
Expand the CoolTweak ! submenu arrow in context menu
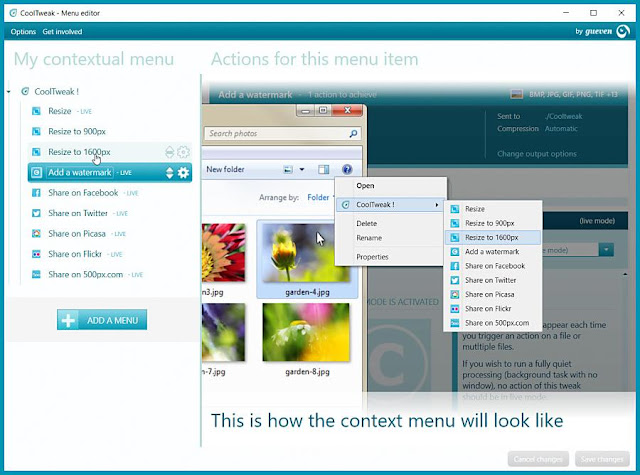pos(437,205)
